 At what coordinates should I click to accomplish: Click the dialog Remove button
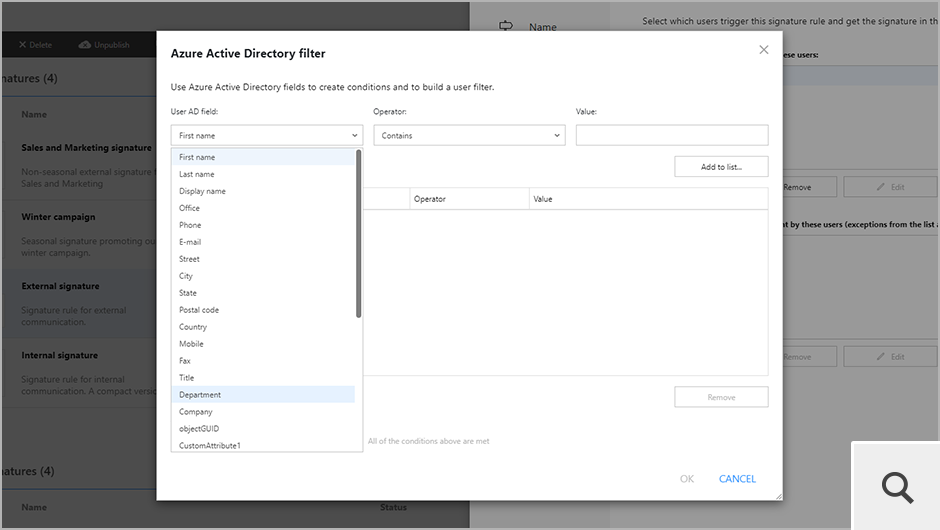(x=721, y=397)
